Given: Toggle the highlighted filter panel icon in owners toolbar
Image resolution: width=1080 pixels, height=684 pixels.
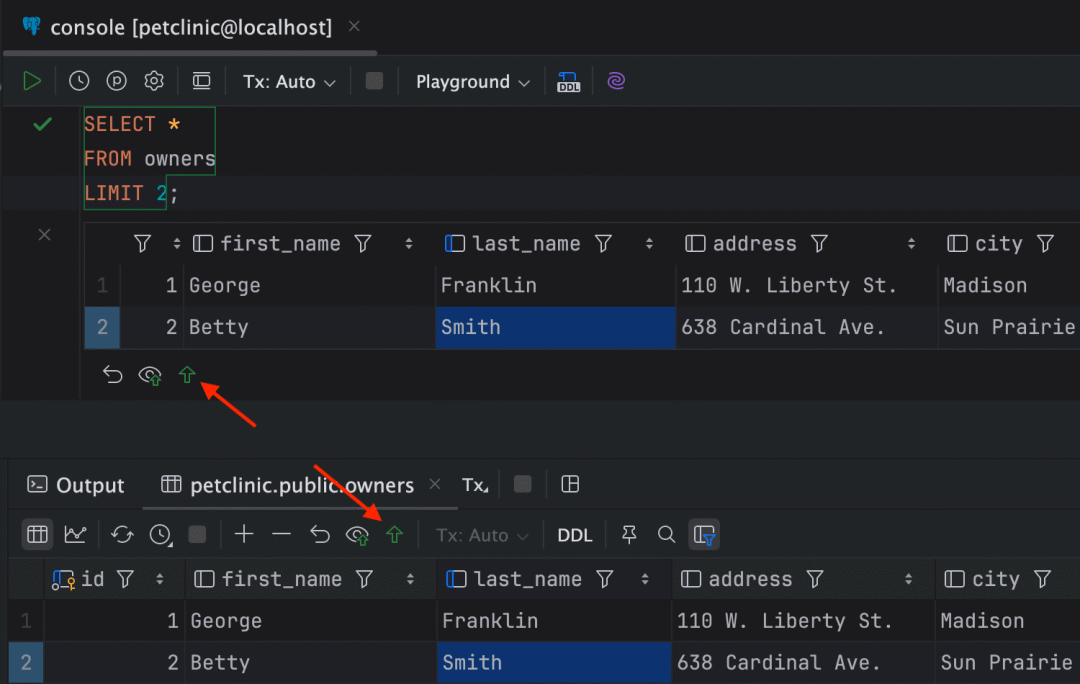Looking at the screenshot, I should [x=704, y=535].
